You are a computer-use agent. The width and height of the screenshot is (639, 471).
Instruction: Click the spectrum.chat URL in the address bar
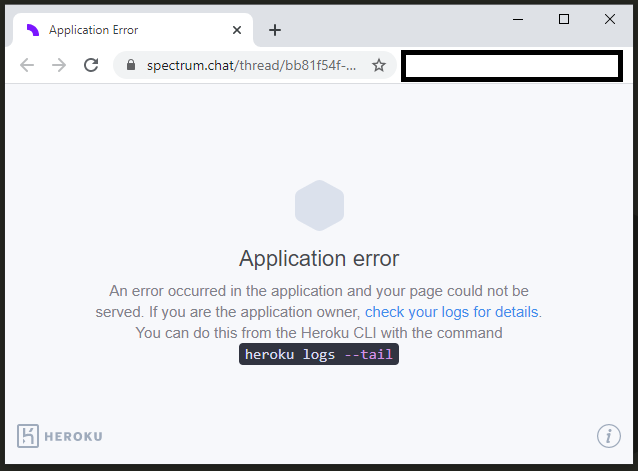251,65
